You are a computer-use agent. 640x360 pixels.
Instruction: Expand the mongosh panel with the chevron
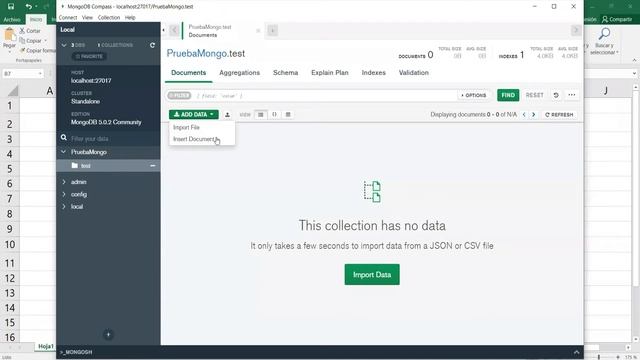[576, 352]
